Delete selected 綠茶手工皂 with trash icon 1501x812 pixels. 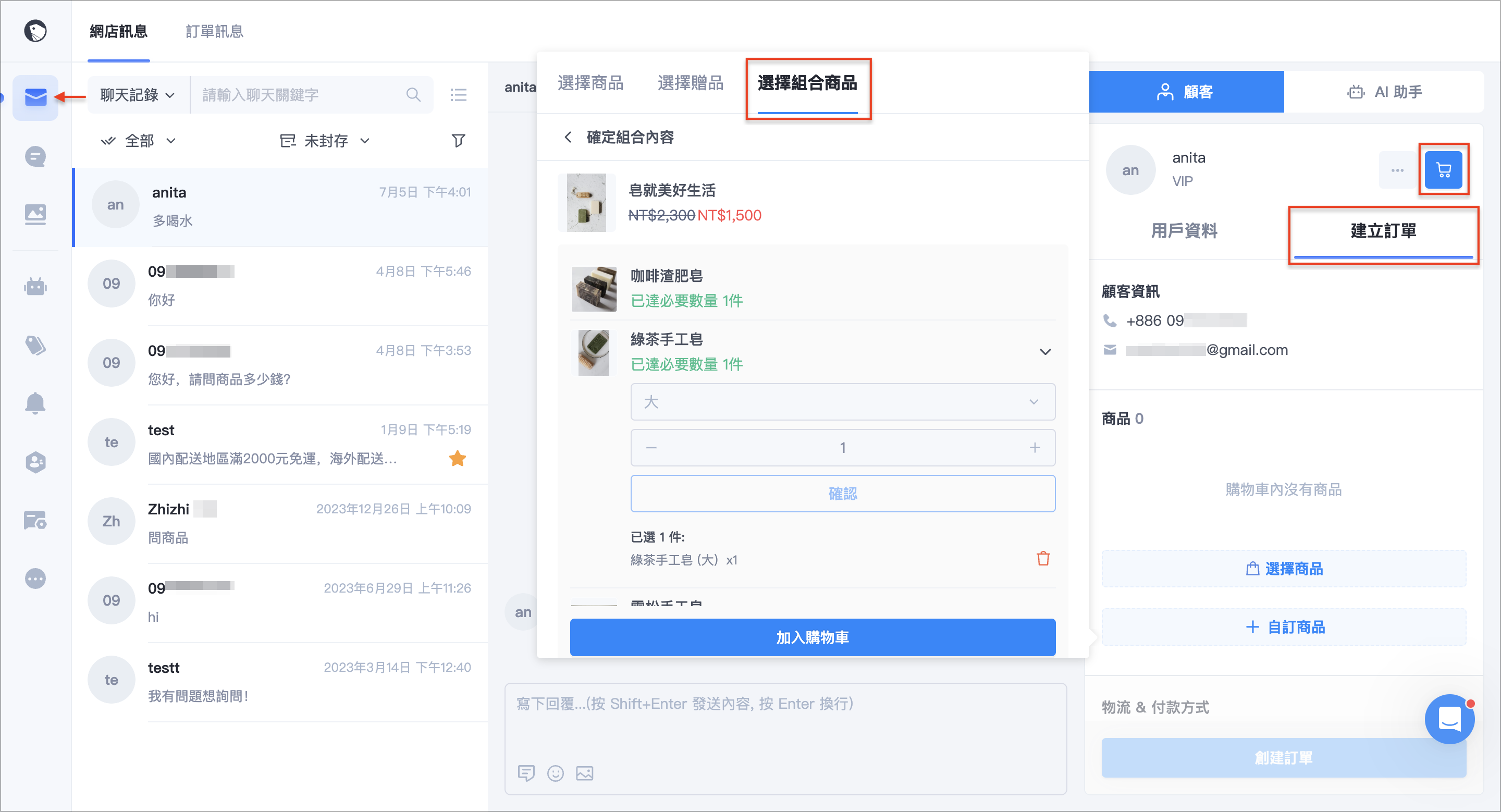tap(1043, 559)
